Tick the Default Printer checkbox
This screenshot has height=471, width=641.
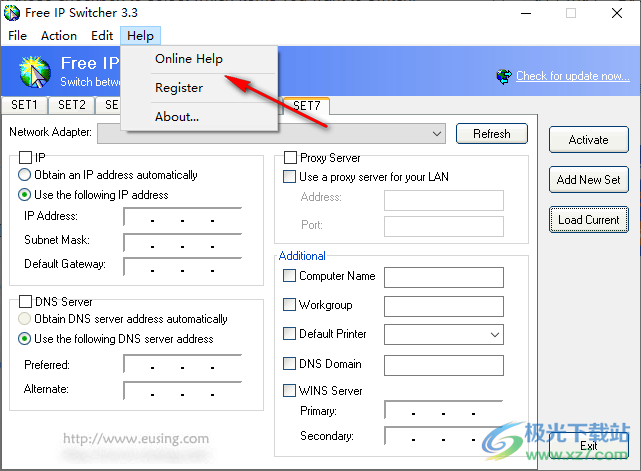[x=289, y=334]
